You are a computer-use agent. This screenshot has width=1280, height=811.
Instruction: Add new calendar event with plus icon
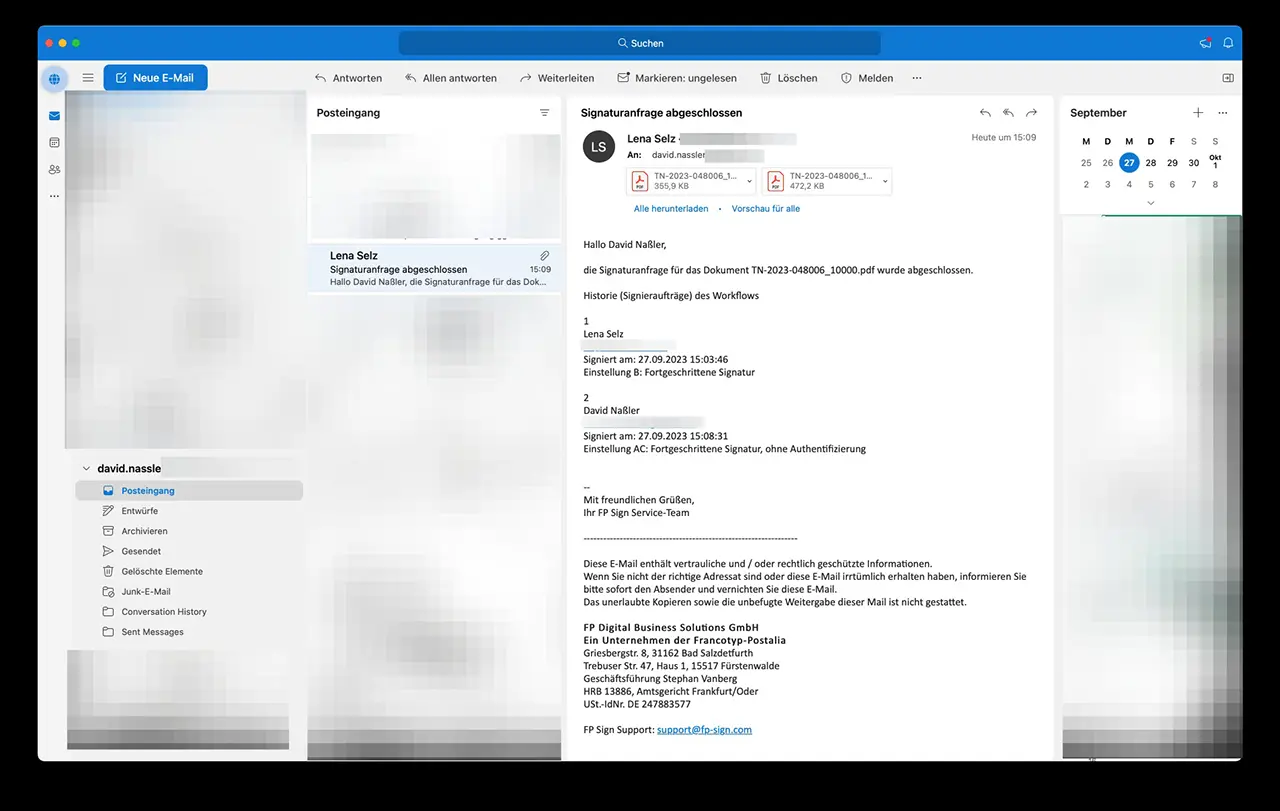click(1198, 113)
